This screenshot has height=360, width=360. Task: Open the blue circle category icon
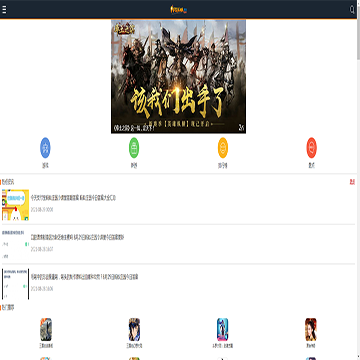(x=45, y=148)
